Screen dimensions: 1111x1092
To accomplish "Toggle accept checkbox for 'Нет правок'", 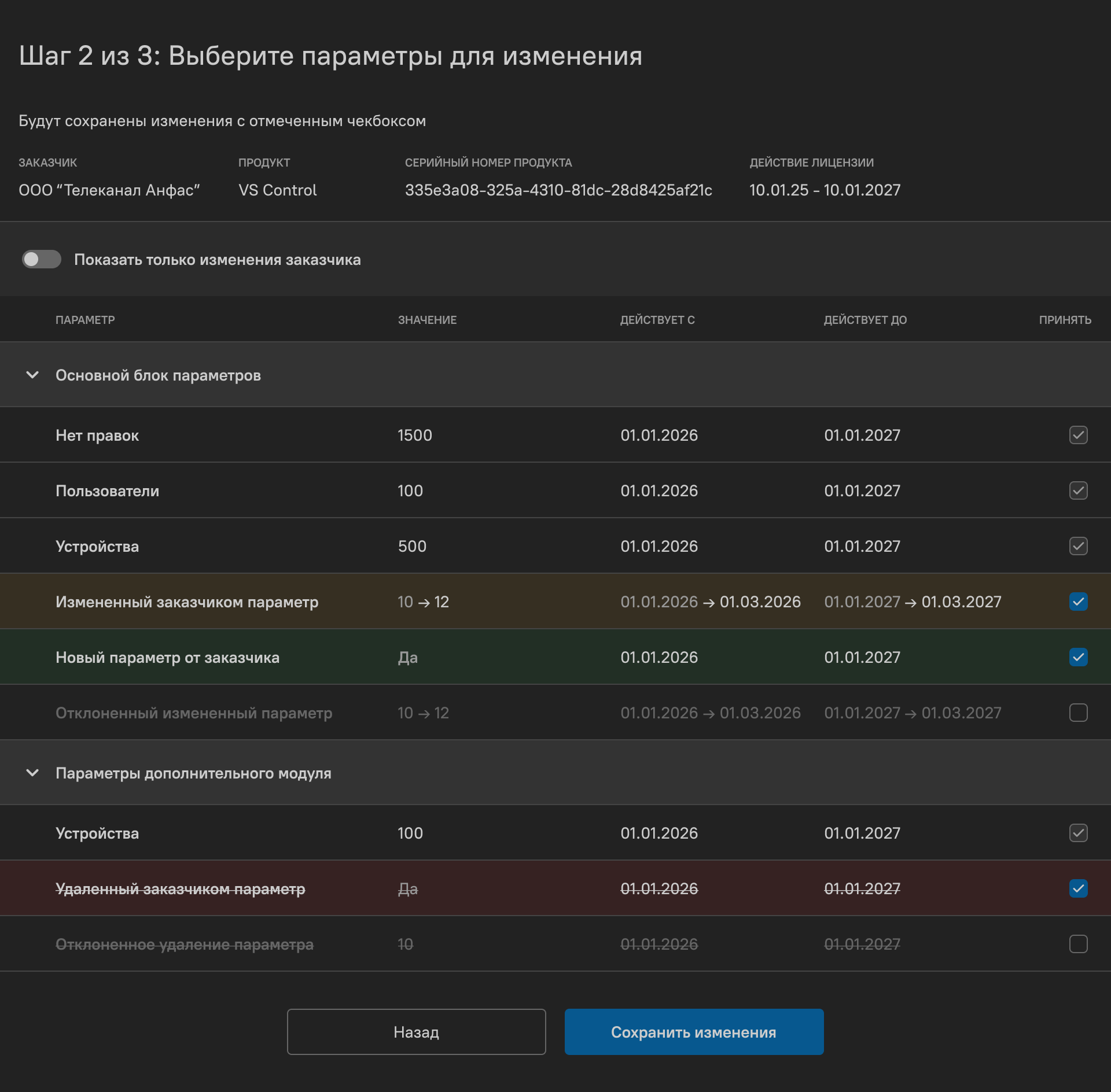I will pyautogui.click(x=1078, y=435).
